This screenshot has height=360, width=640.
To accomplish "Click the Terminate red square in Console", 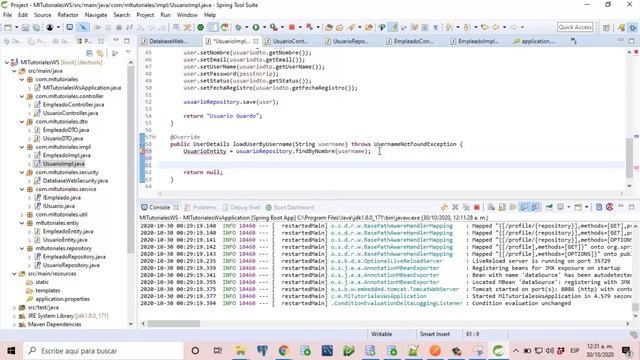I will click(x=476, y=207).
